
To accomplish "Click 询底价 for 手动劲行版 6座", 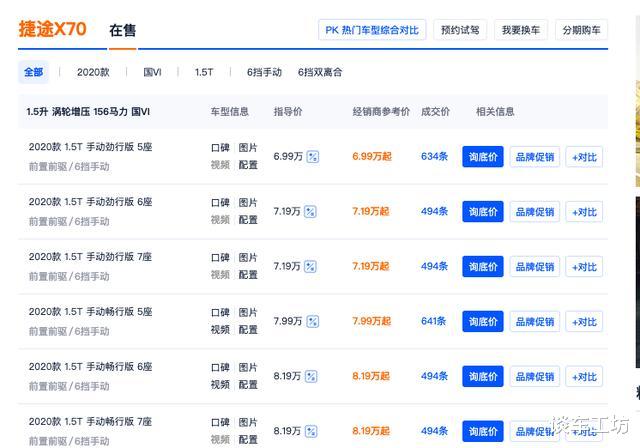I will pyautogui.click(x=483, y=212).
